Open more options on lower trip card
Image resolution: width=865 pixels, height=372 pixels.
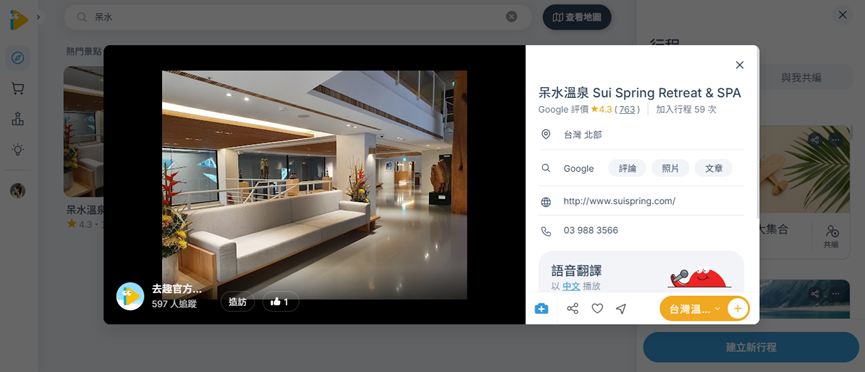[836, 294]
